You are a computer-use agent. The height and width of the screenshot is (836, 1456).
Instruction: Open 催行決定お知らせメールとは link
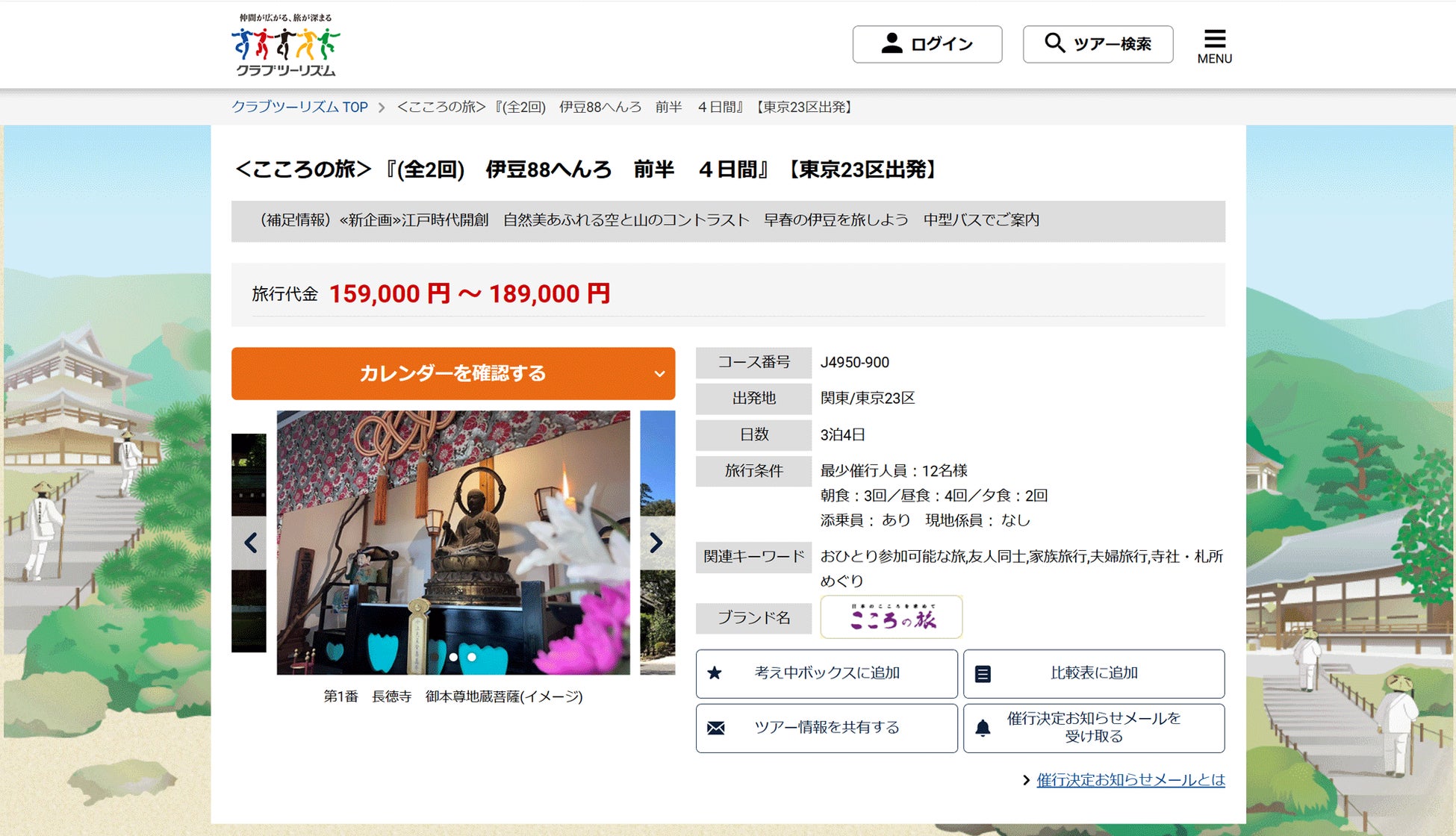point(1130,780)
